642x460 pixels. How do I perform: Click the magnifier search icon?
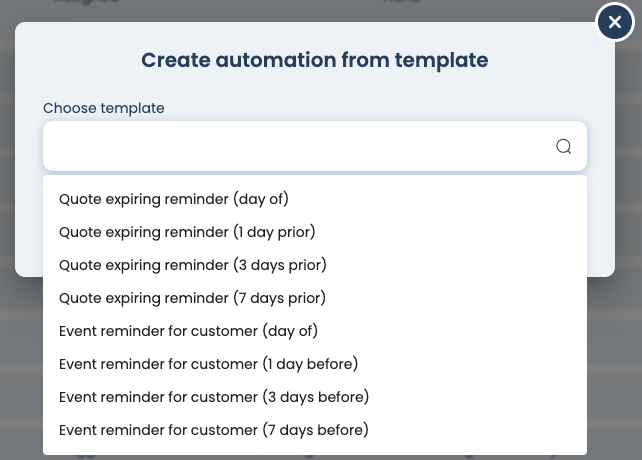coord(564,147)
